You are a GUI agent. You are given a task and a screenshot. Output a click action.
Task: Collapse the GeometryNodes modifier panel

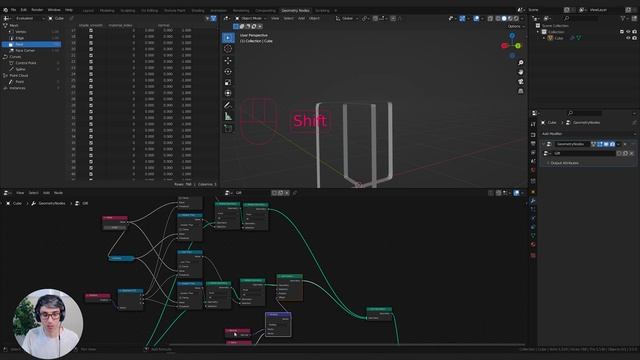pyautogui.click(x=544, y=144)
